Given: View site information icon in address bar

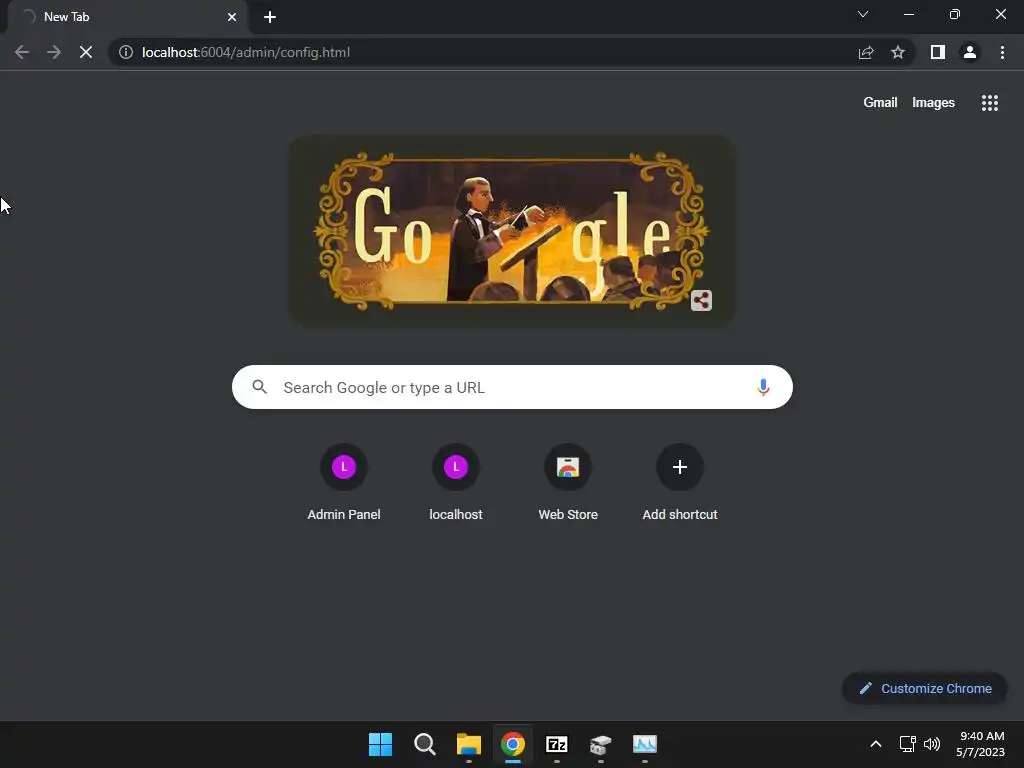Looking at the screenshot, I should pos(126,52).
